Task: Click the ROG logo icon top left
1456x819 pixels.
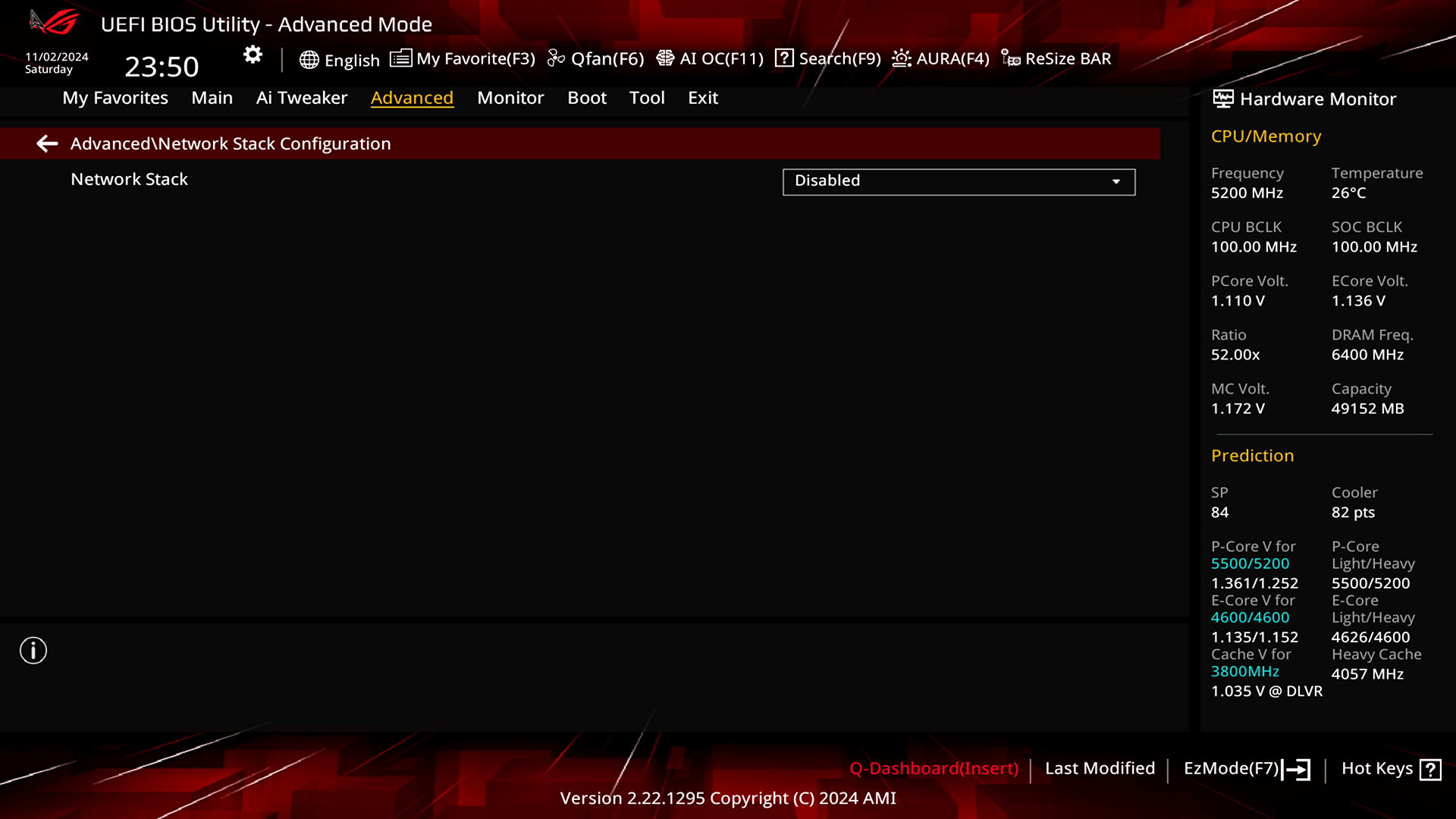Action: (x=55, y=22)
